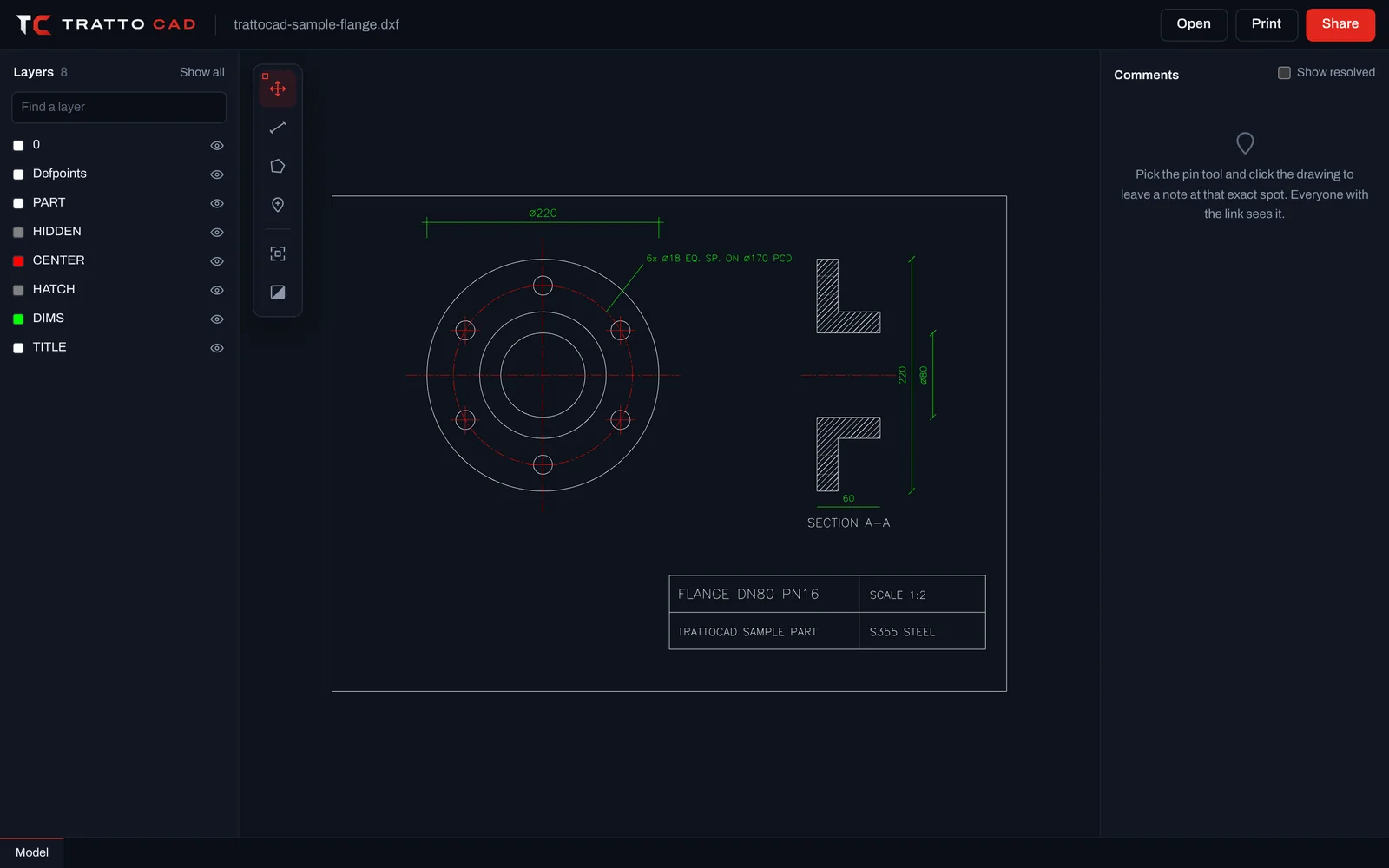
Task: Select the HIDDEN layer name
Action: [57, 232]
